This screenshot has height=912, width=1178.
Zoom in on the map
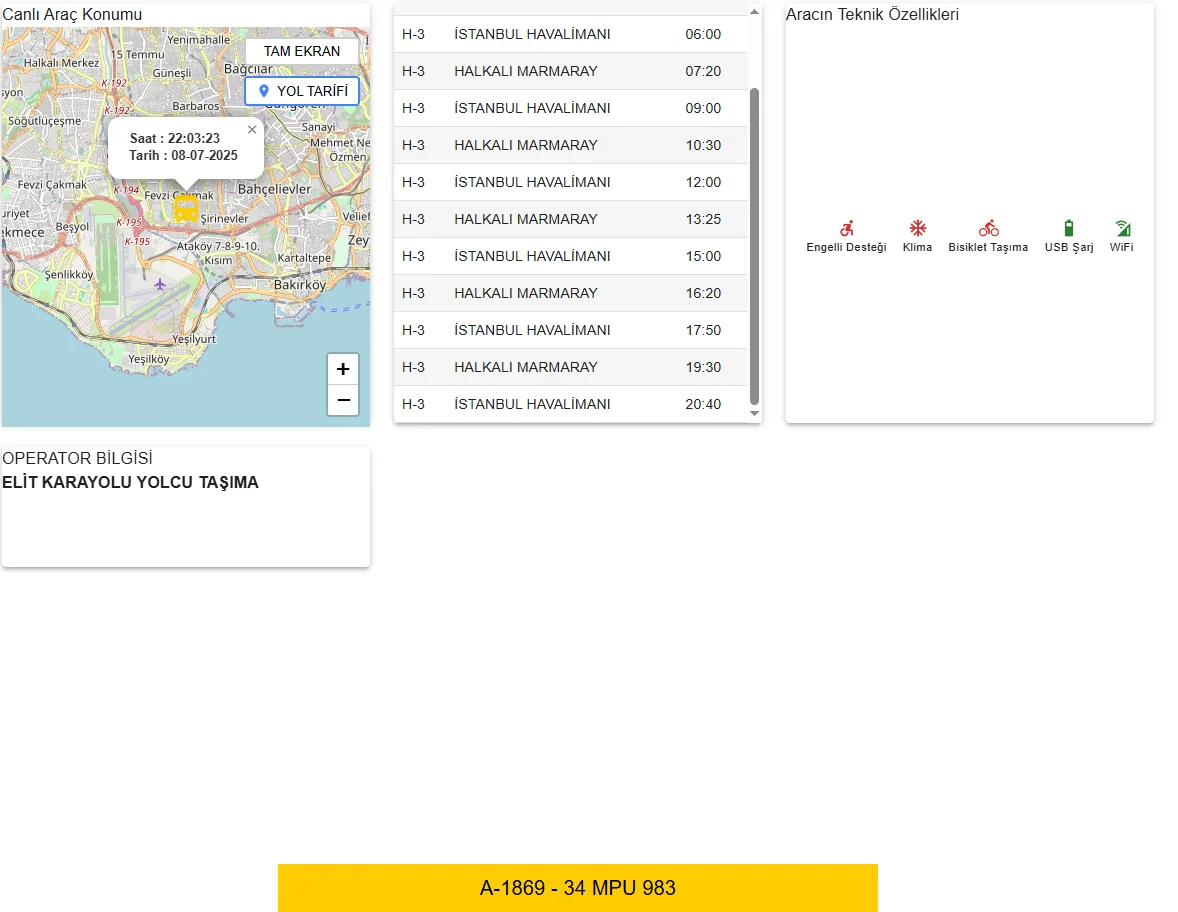click(x=343, y=369)
